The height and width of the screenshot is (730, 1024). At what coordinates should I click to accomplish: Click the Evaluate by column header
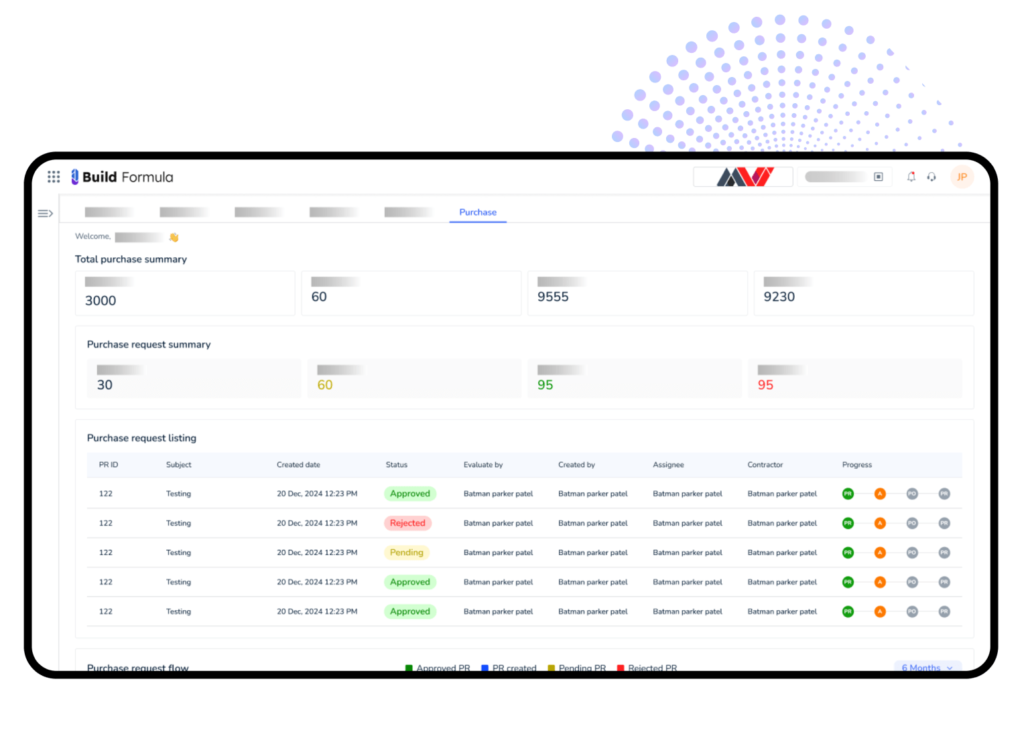click(483, 465)
